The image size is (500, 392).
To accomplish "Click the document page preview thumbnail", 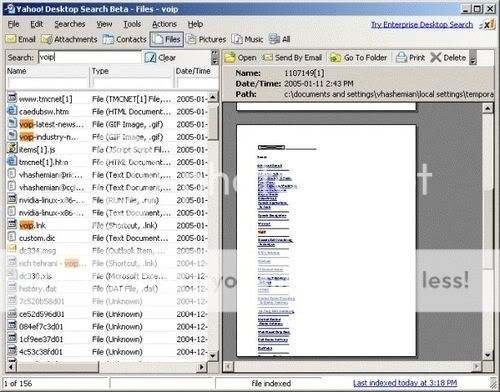I will (x=326, y=240).
